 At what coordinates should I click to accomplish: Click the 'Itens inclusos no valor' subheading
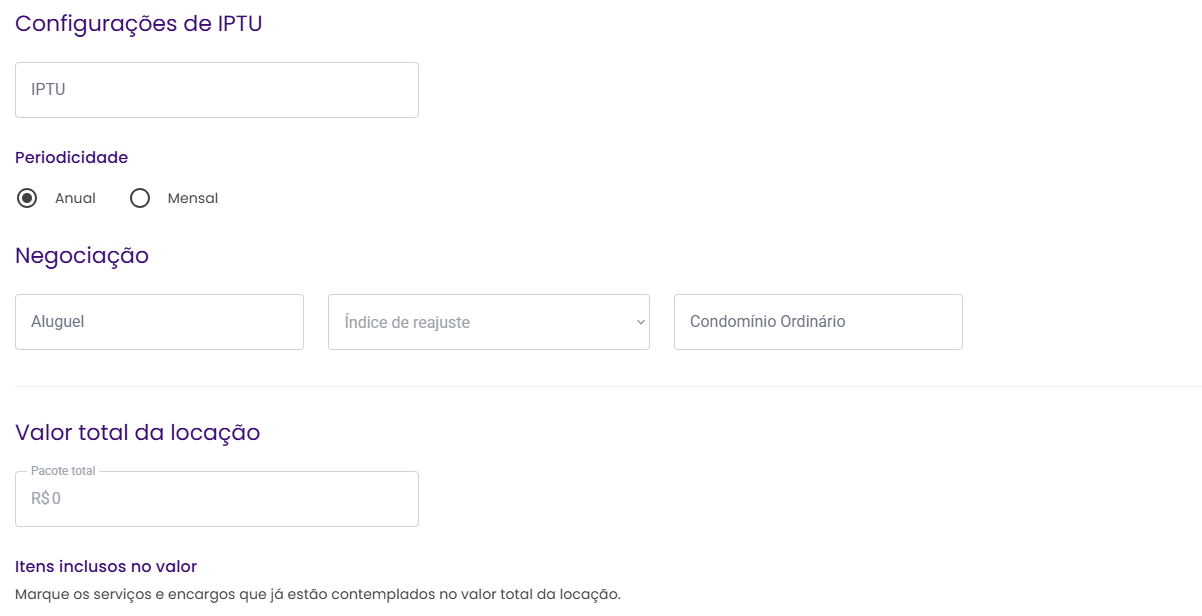click(x=106, y=567)
